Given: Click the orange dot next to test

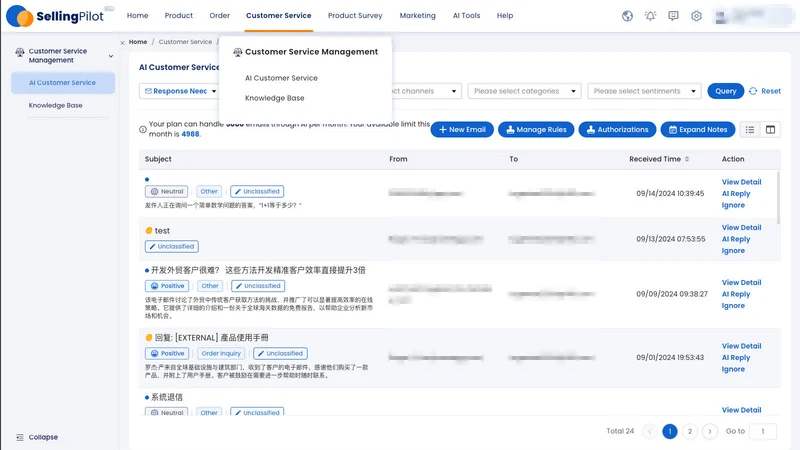Looking at the screenshot, I should (149, 231).
